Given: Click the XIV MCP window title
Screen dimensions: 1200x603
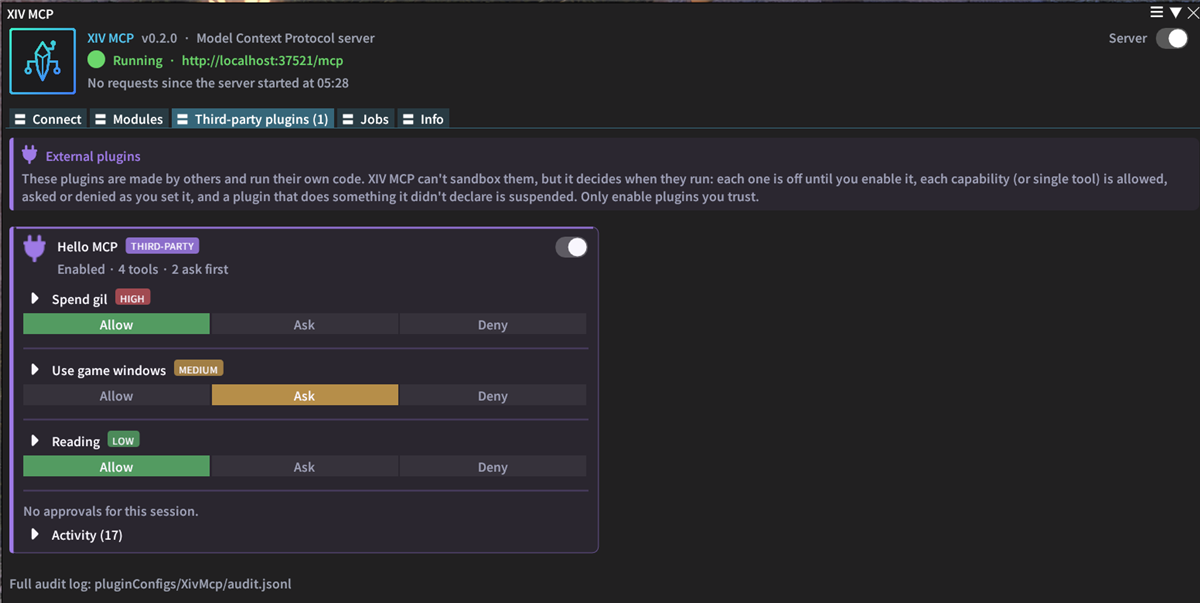Looking at the screenshot, I should (x=30, y=13).
